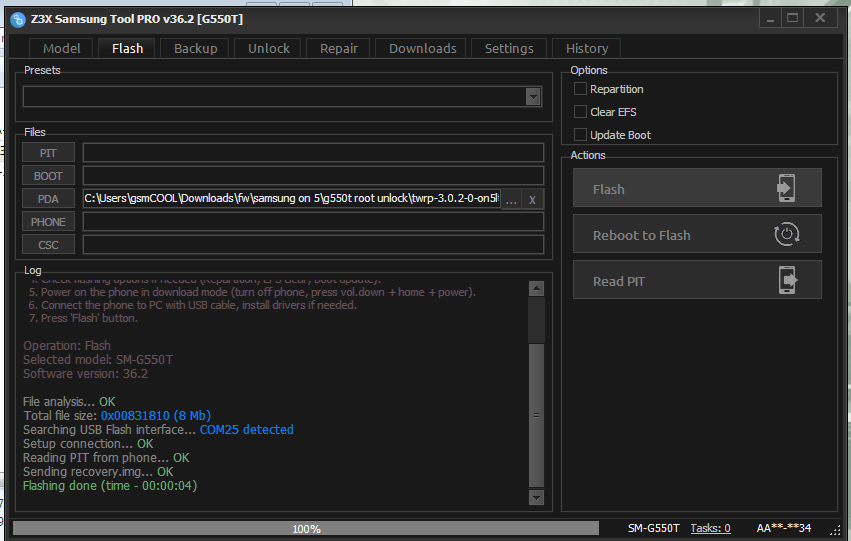The width and height of the screenshot is (851, 541).
Task: Open the Tasks: 0 link
Action: (710, 528)
